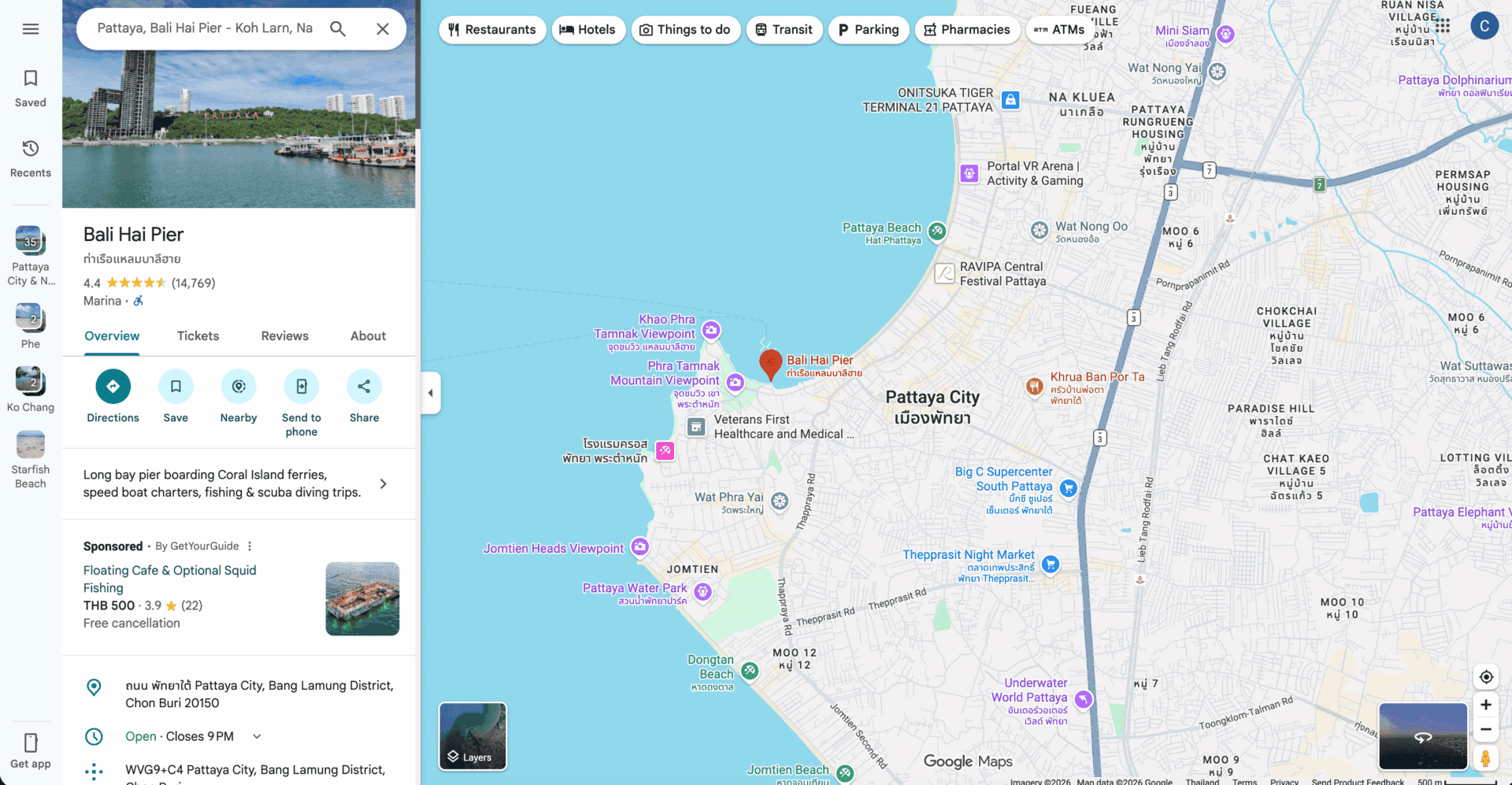Click Pattaya Beach map marker
This screenshot has height=785, width=1512.
coord(937,231)
